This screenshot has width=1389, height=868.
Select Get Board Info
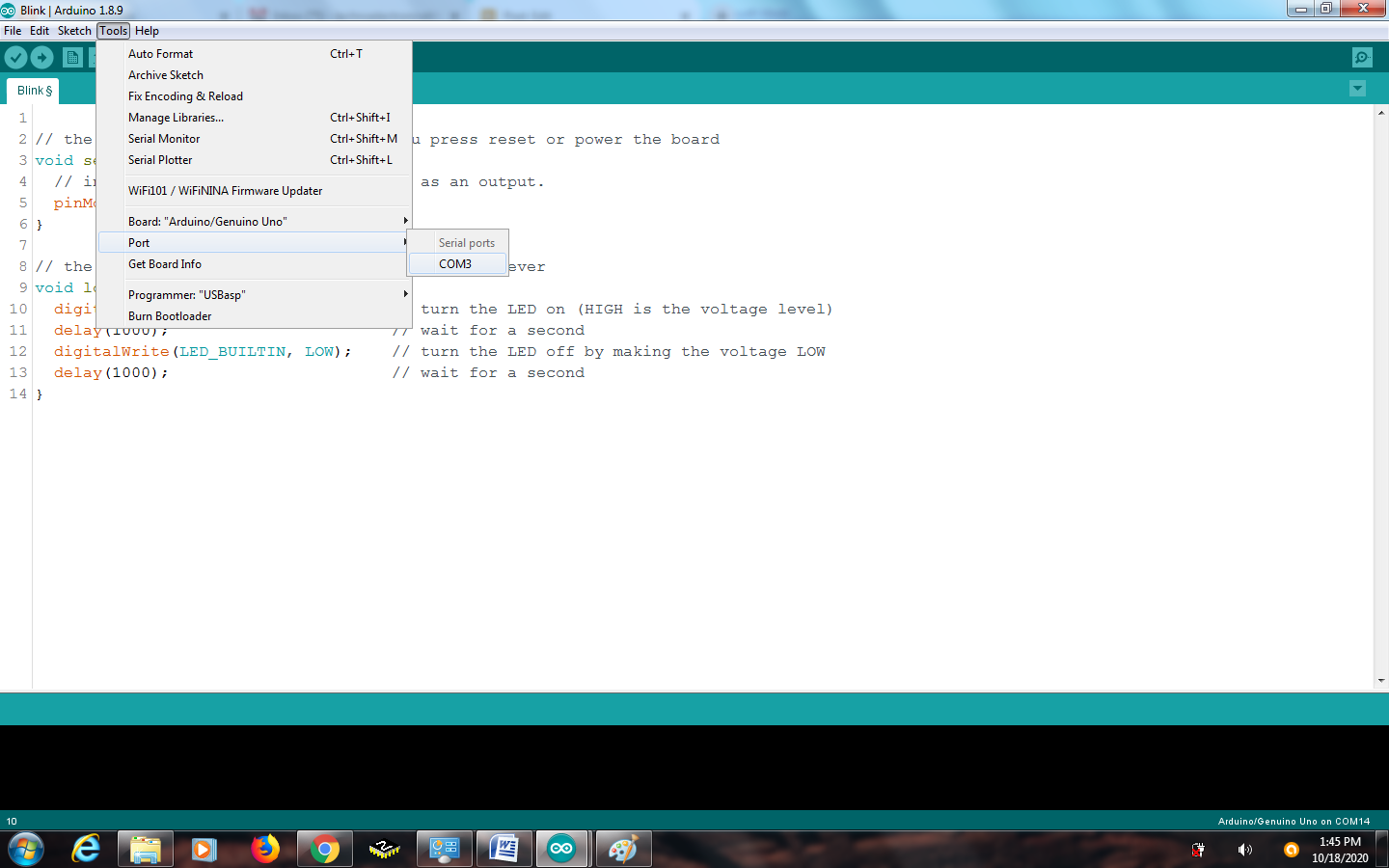click(x=255, y=264)
